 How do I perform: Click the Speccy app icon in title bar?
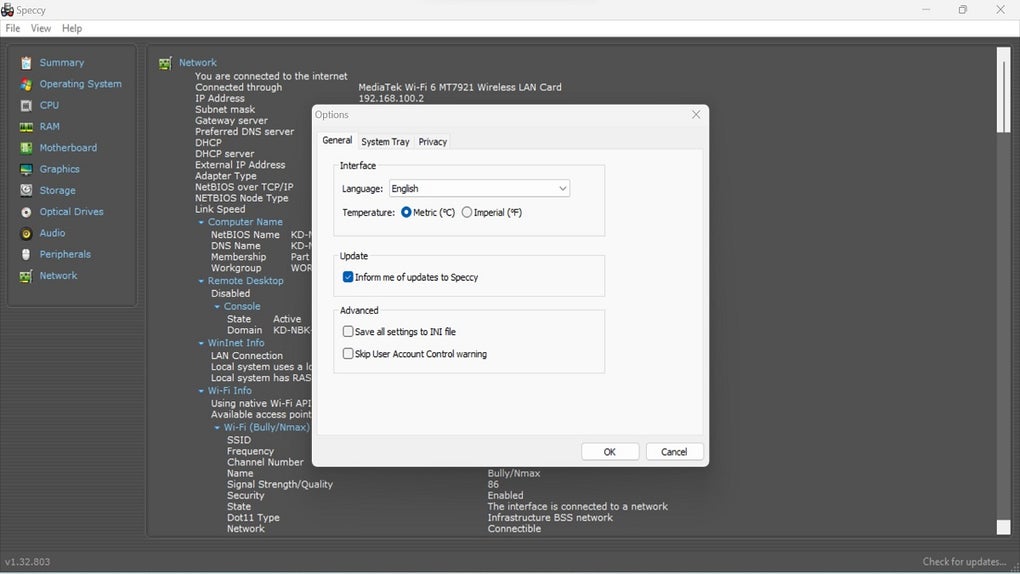(x=7, y=10)
